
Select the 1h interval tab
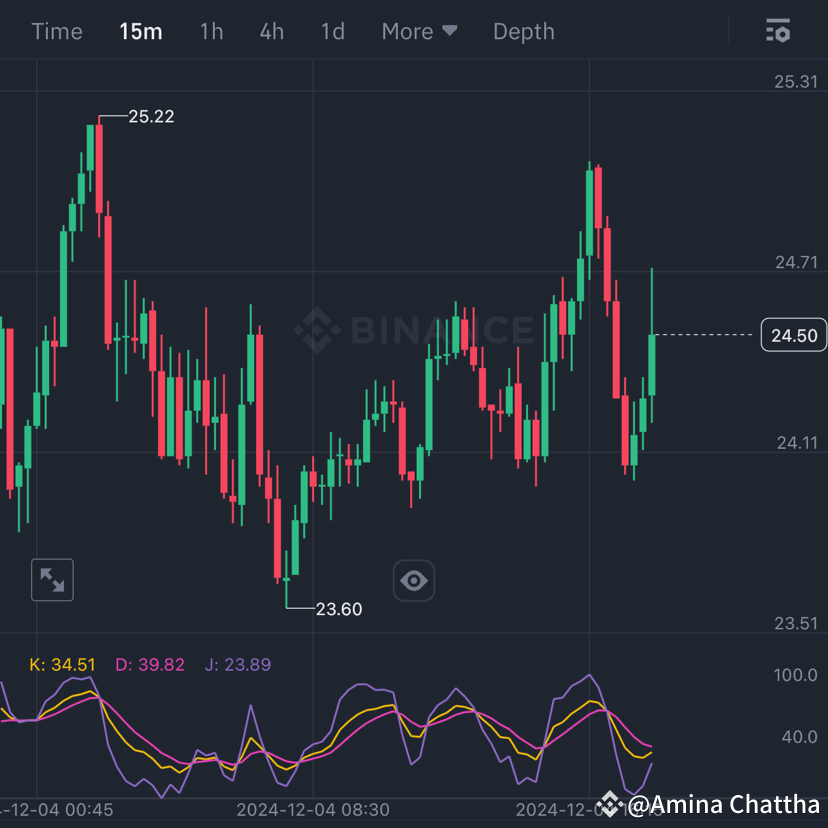coord(211,31)
